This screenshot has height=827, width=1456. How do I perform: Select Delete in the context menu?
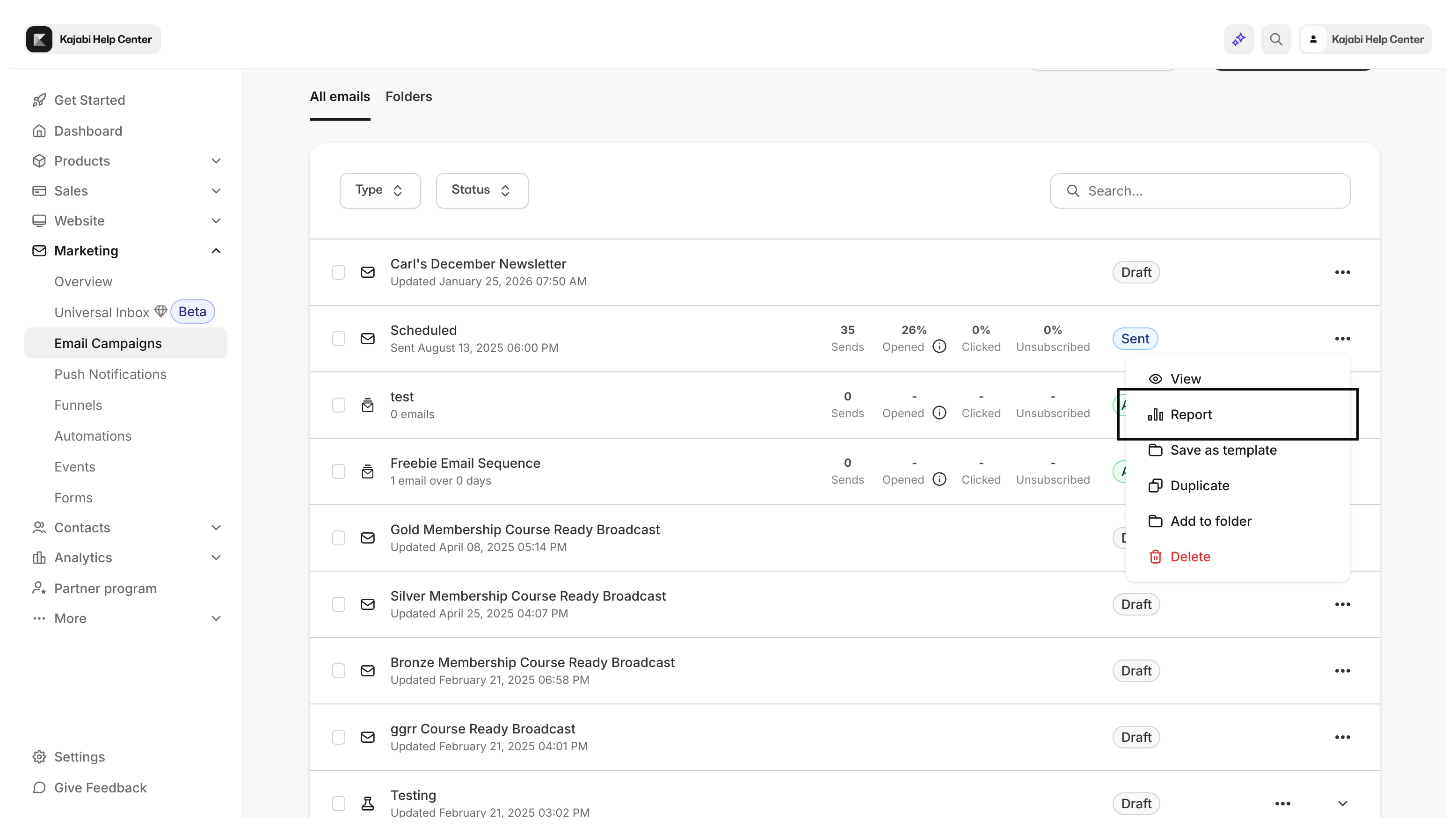(1190, 557)
